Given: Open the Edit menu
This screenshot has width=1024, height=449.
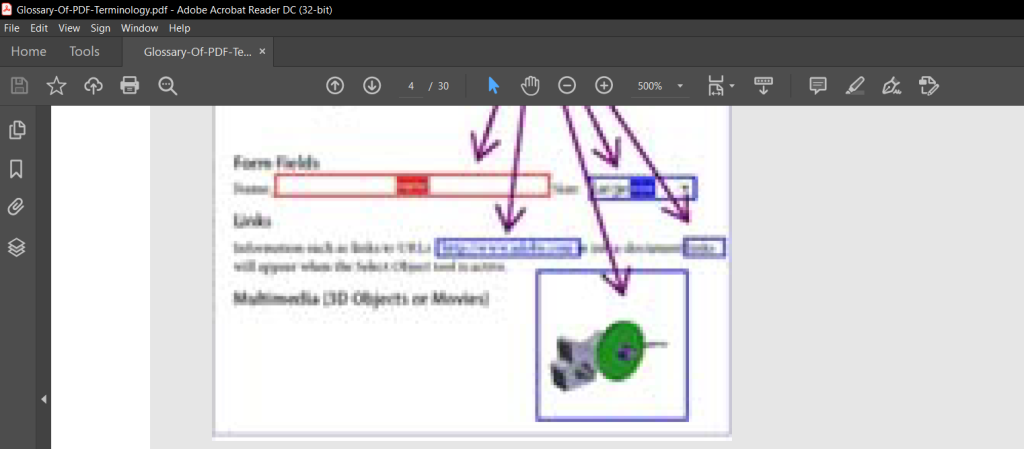Looking at the screenshot, I should 39,28.
